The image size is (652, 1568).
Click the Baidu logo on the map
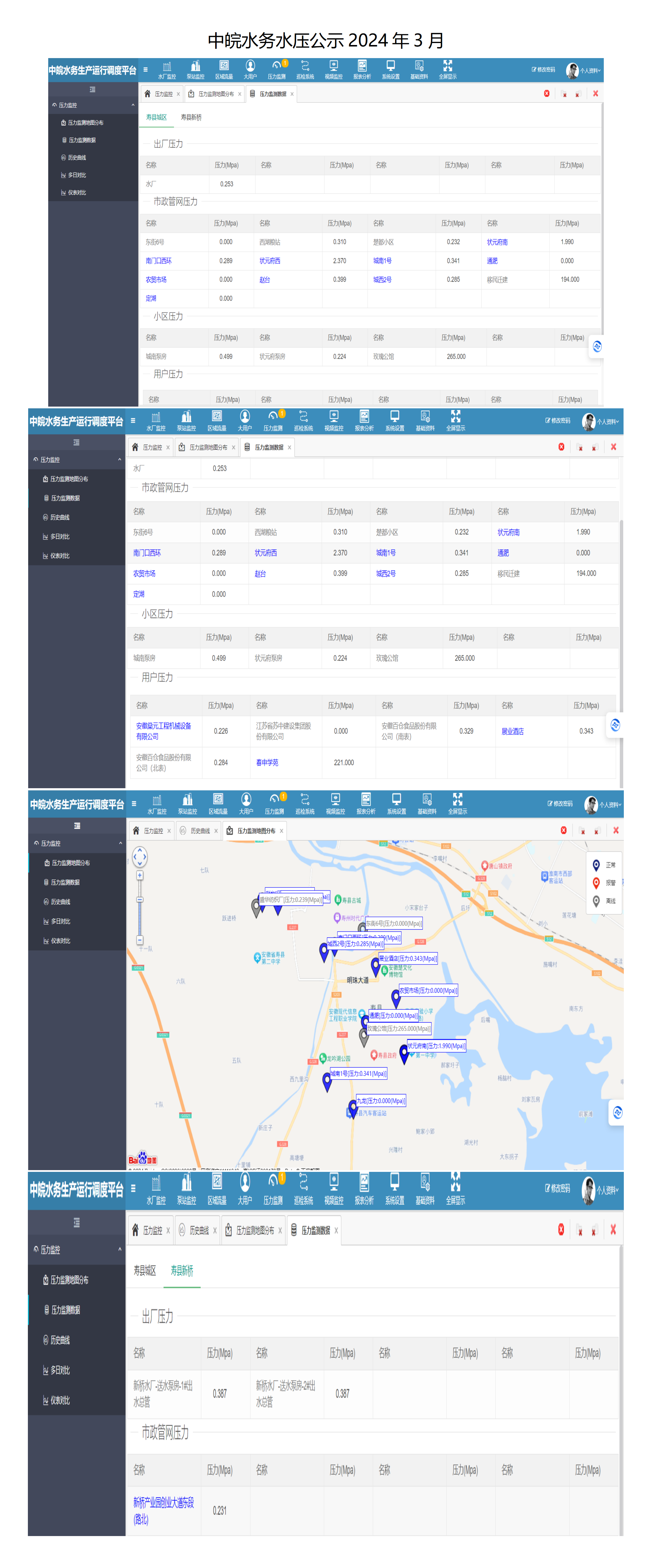143,1158
